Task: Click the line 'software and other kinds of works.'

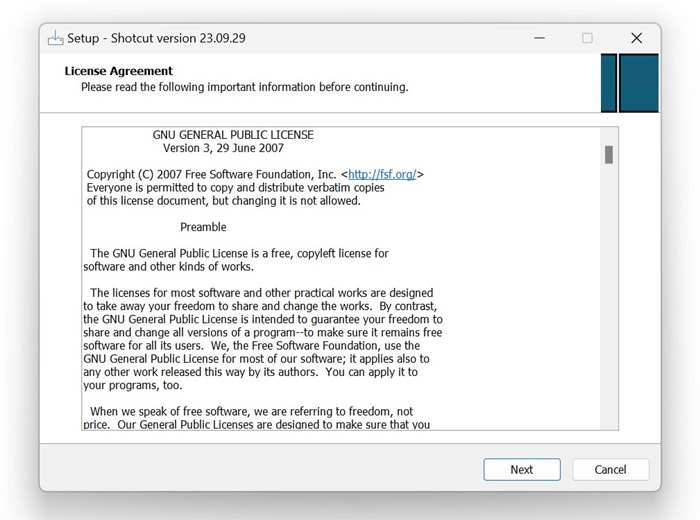Action: (168, 267)
